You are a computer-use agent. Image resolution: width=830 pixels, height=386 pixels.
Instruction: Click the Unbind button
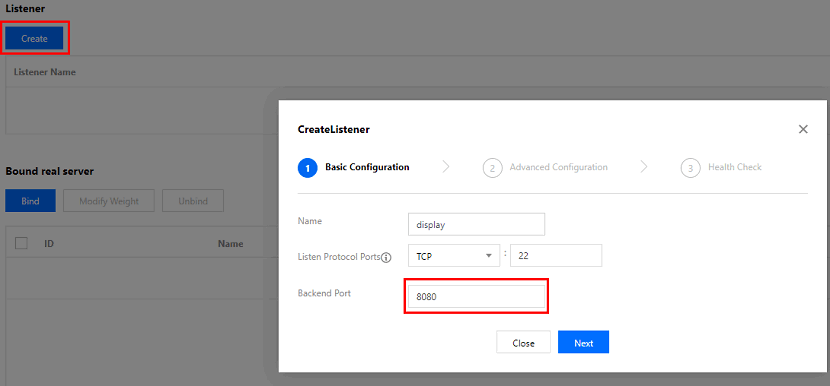(193, 201)
